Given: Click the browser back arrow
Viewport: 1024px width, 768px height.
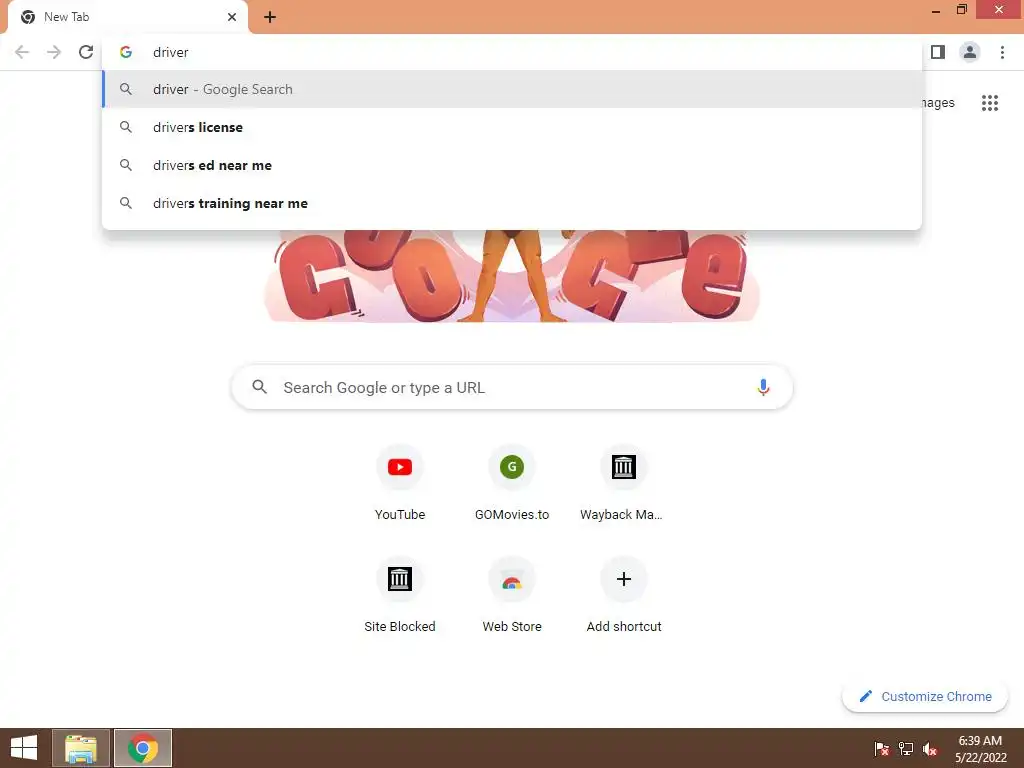Looking at the screenshot, I should click(x=22, y=52).
